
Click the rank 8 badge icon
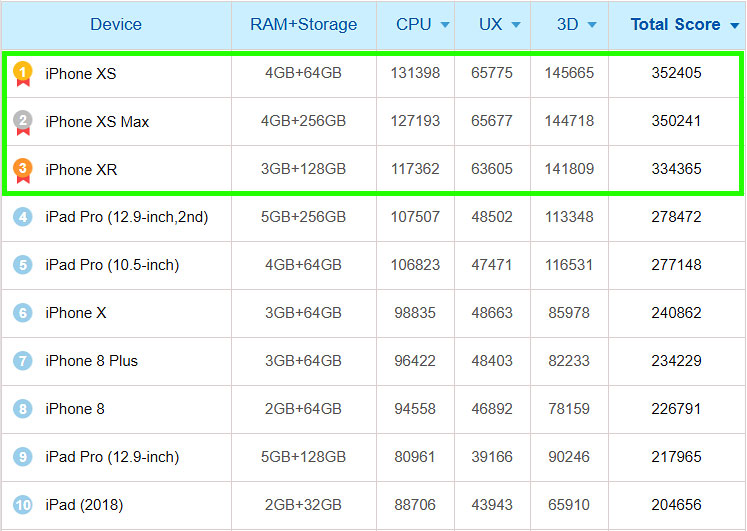22,409
